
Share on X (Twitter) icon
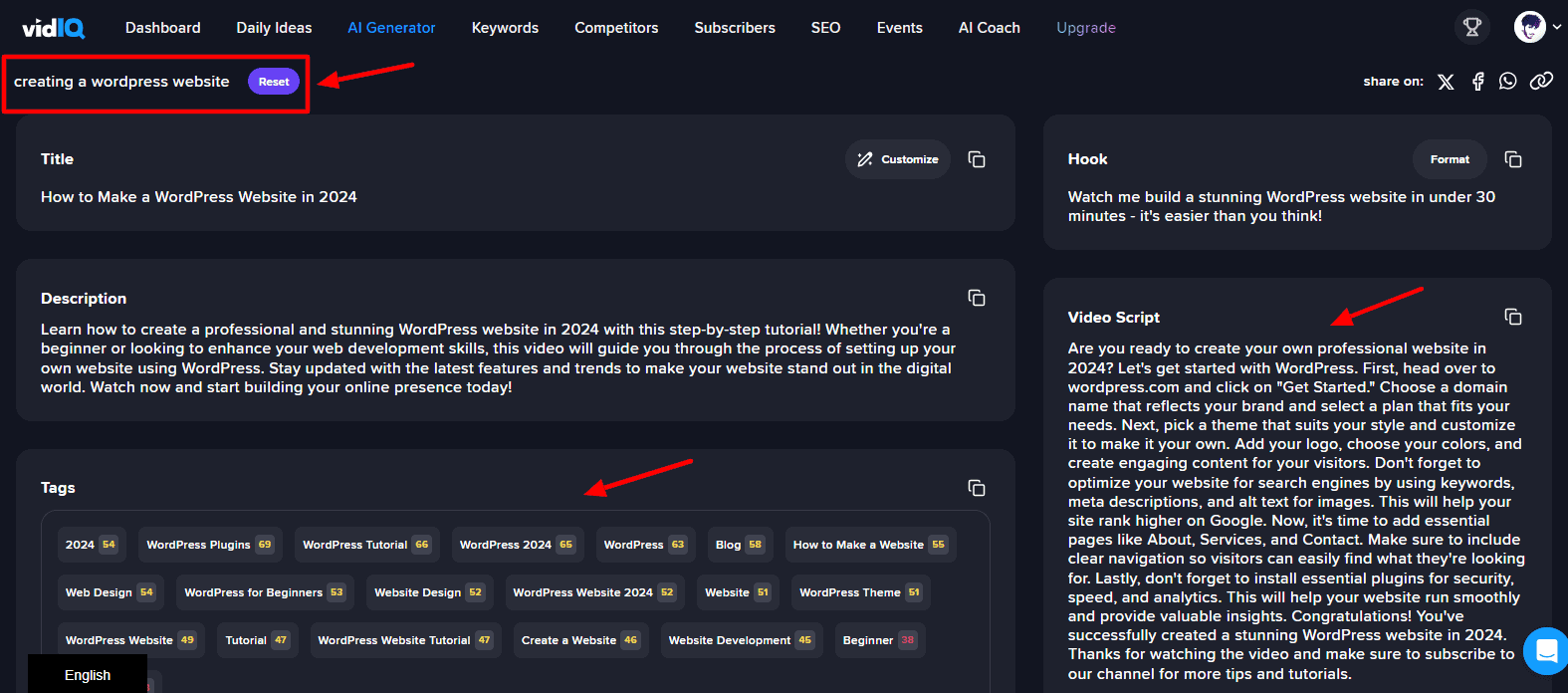pyautogui.click(x=1446, y=82)
